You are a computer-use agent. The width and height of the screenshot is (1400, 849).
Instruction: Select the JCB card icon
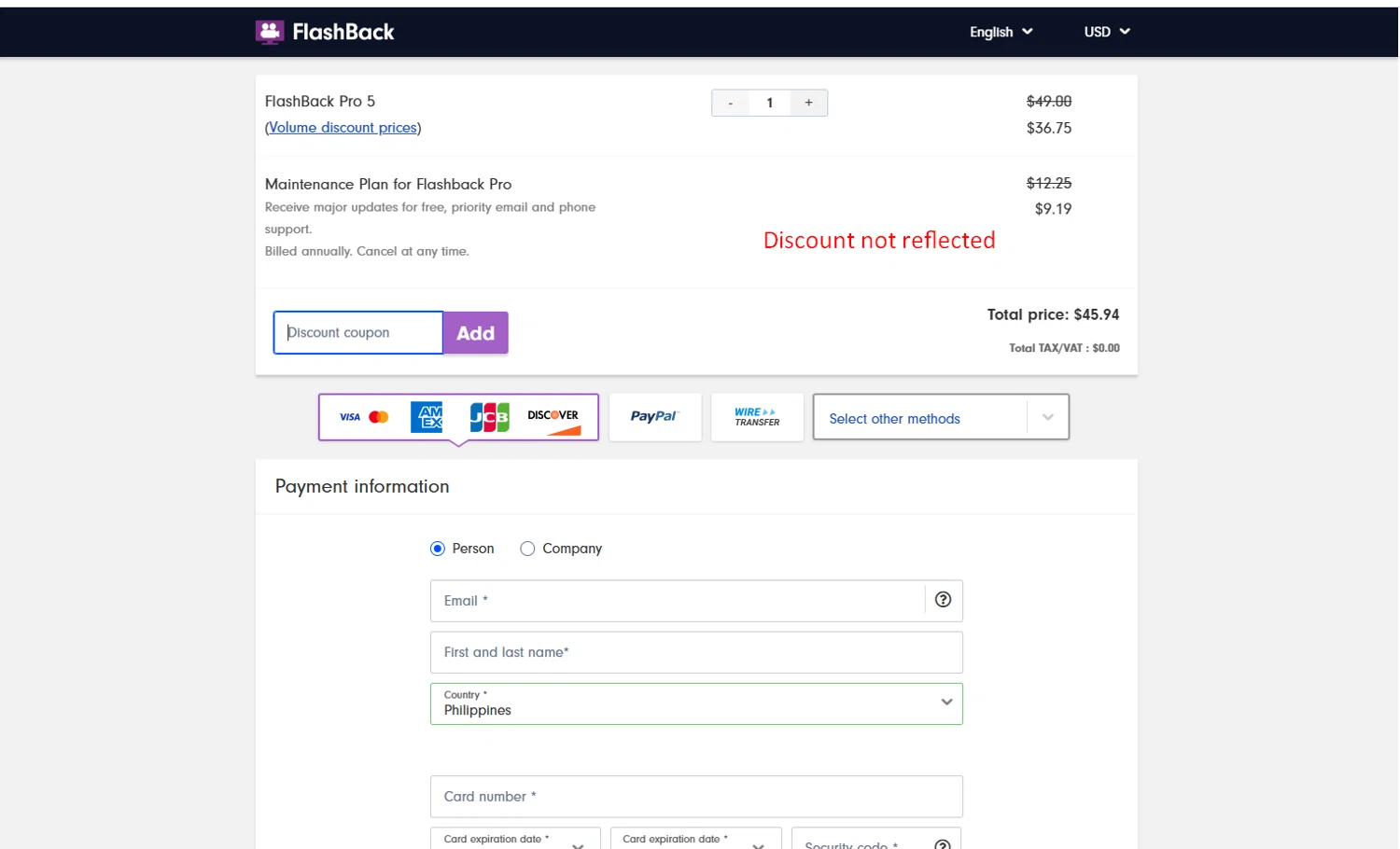pyautogui.click(x=489, y=417)
